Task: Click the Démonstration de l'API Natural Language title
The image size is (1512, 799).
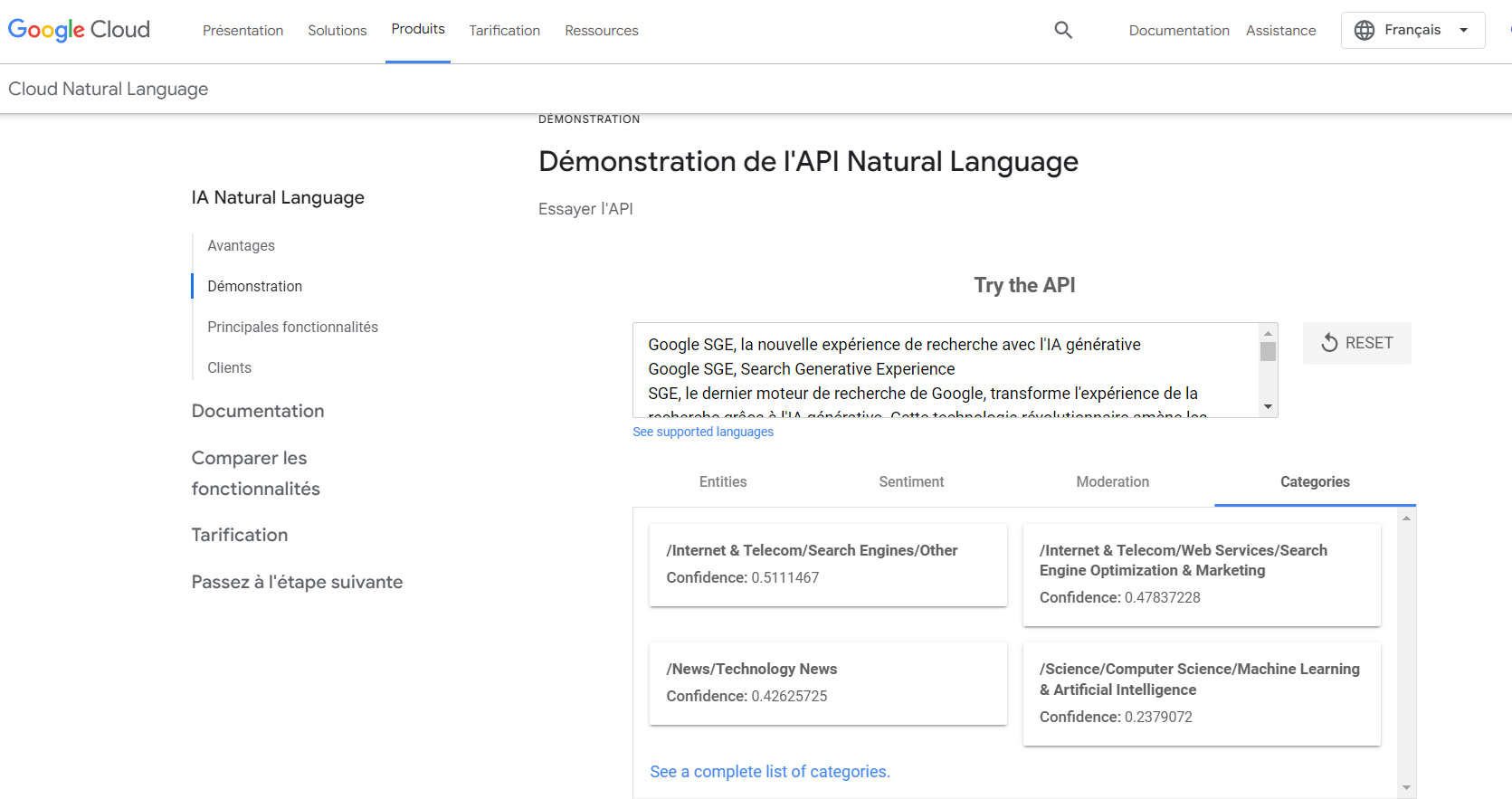Action: [x=808, y=161]
